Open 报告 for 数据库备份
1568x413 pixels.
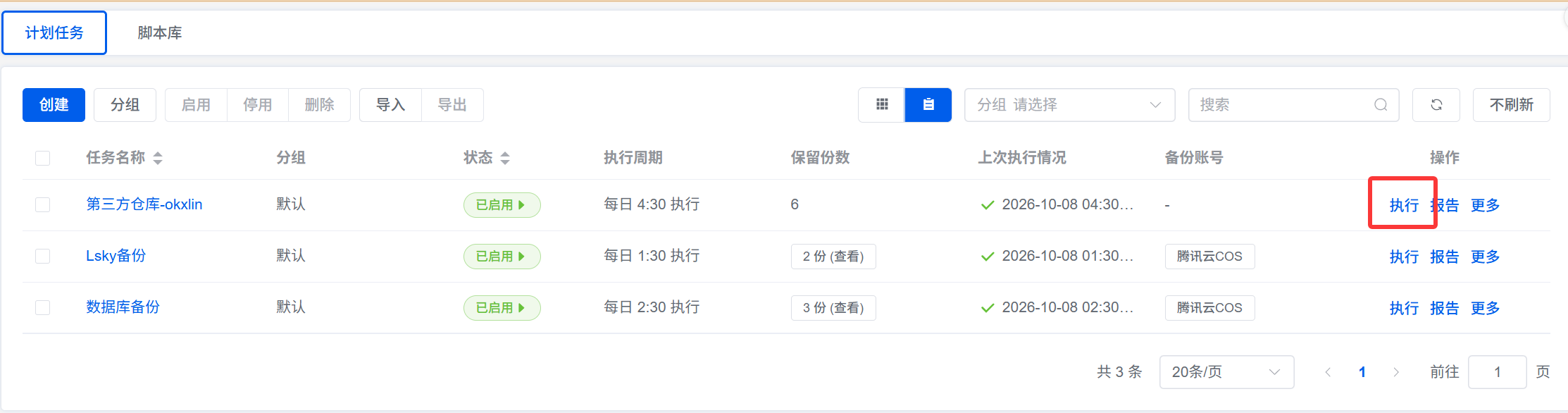point(1445,308)
